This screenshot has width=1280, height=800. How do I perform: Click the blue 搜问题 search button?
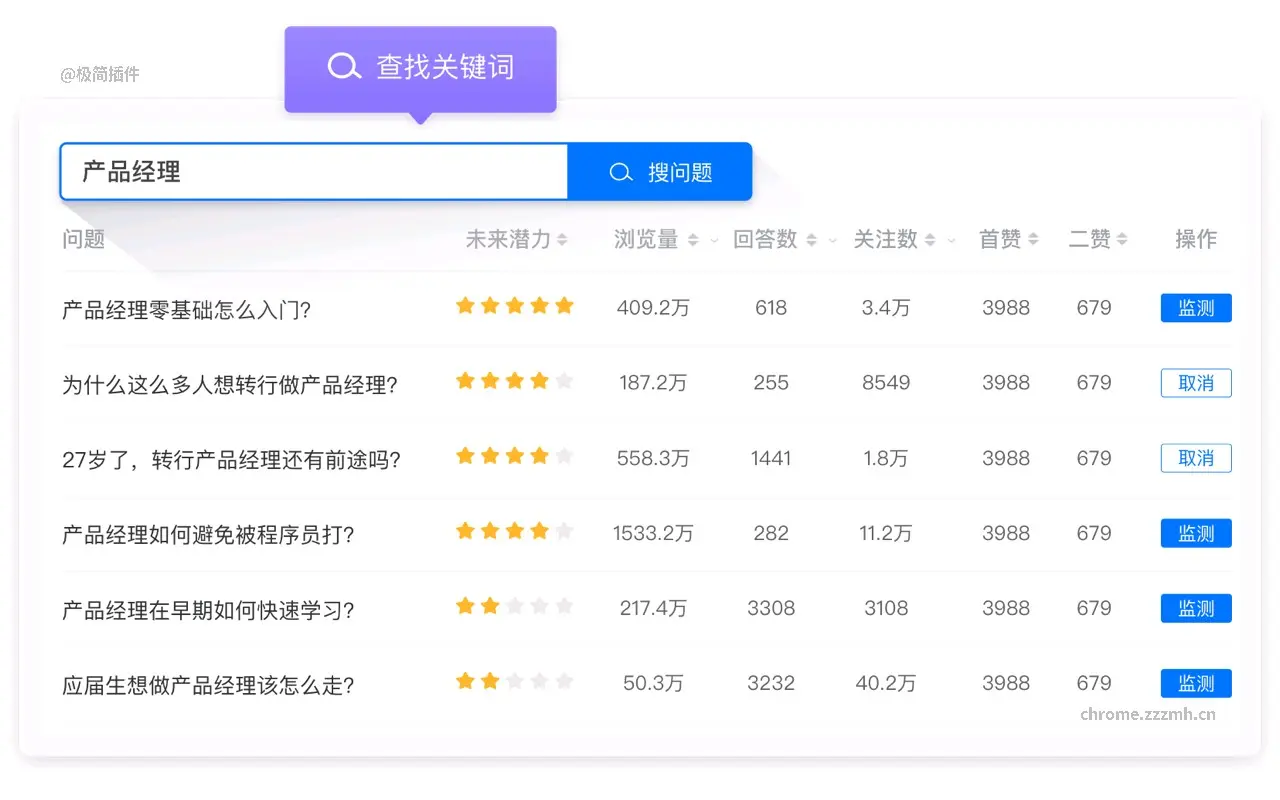coord(660,171)
